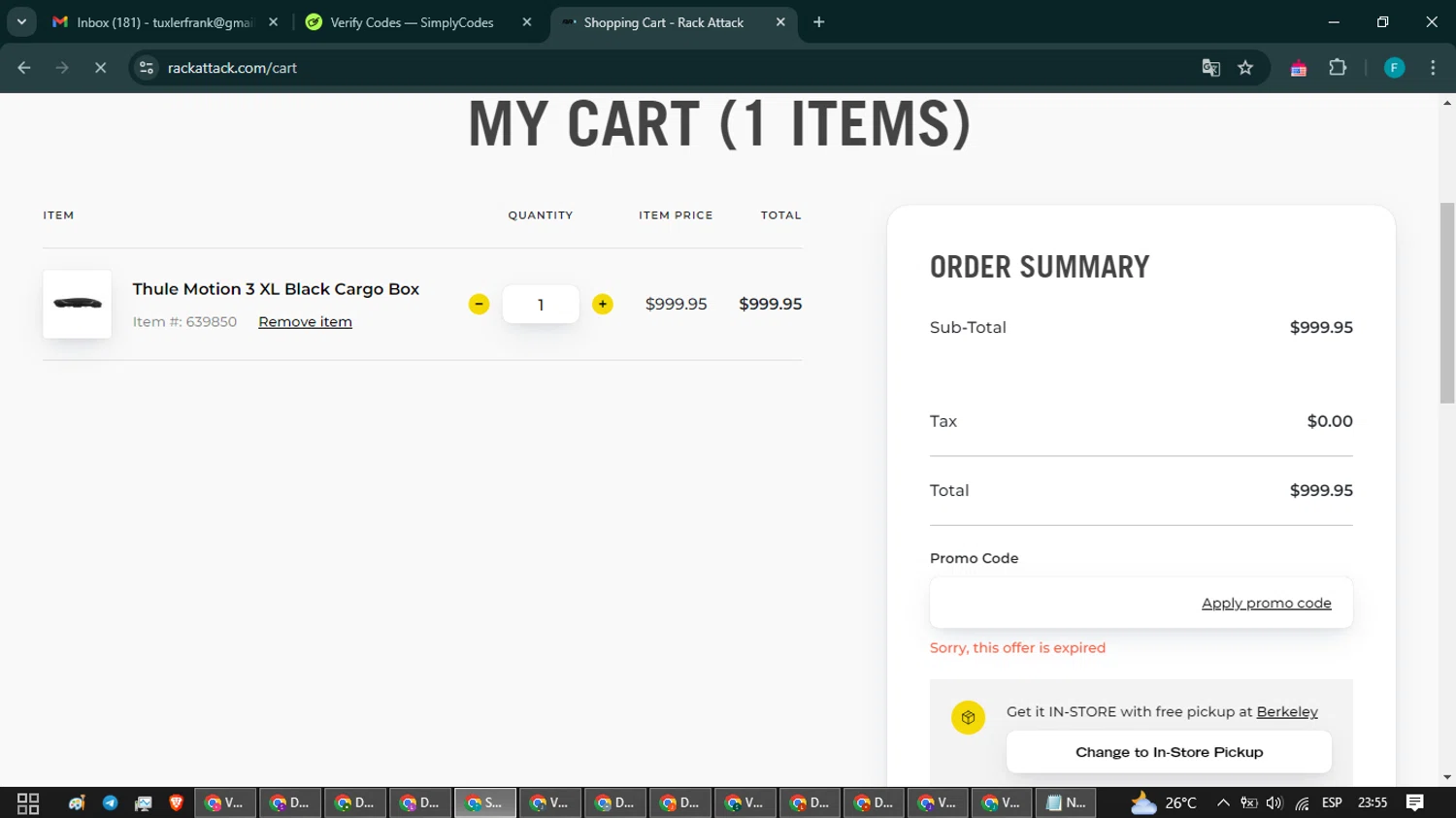The image size is (1456, 818).
Task: Open the Wi-Fi network icon
Action: pyautogui.click(x=1302, y=803)
